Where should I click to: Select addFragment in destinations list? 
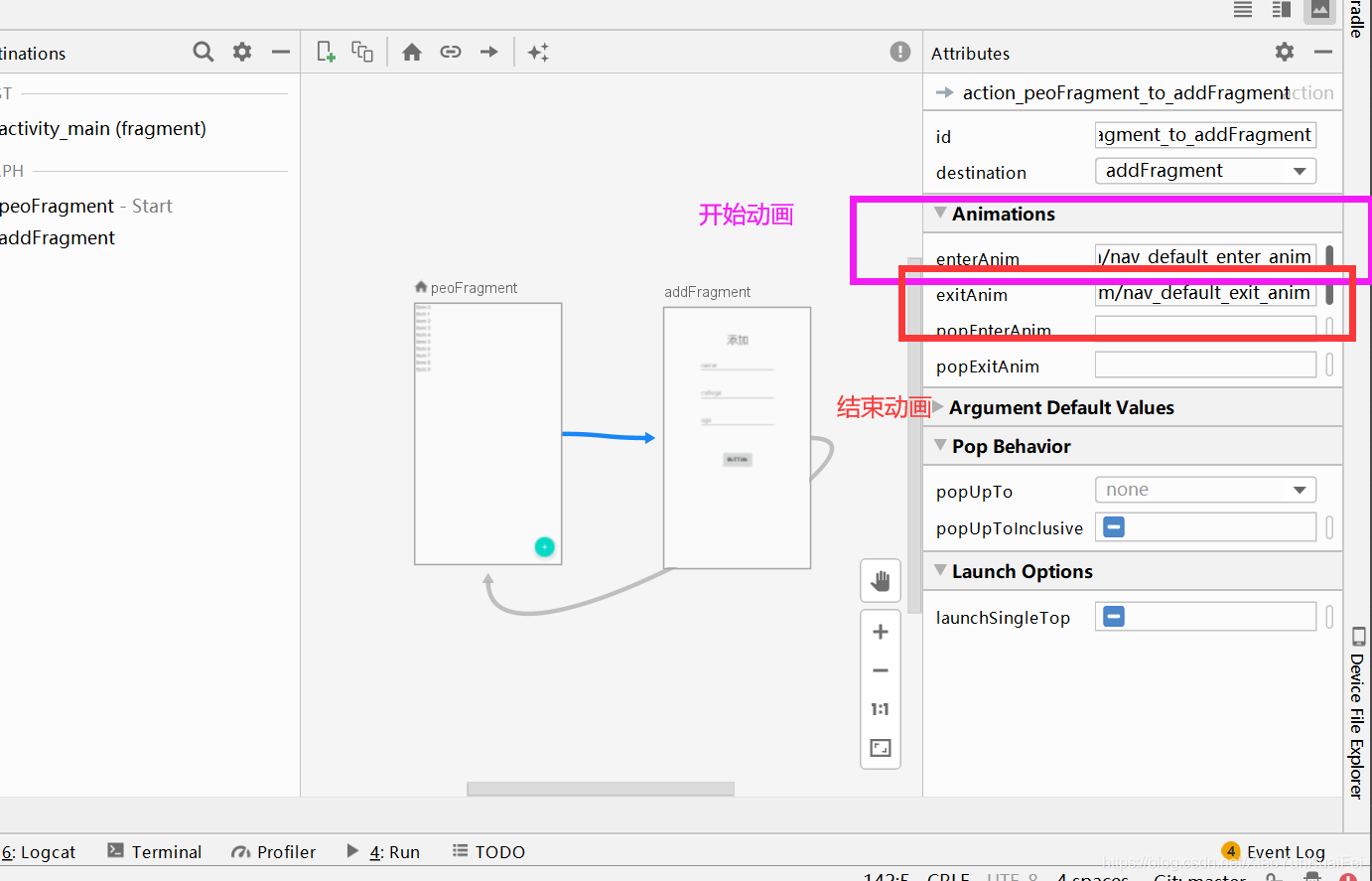58,237
